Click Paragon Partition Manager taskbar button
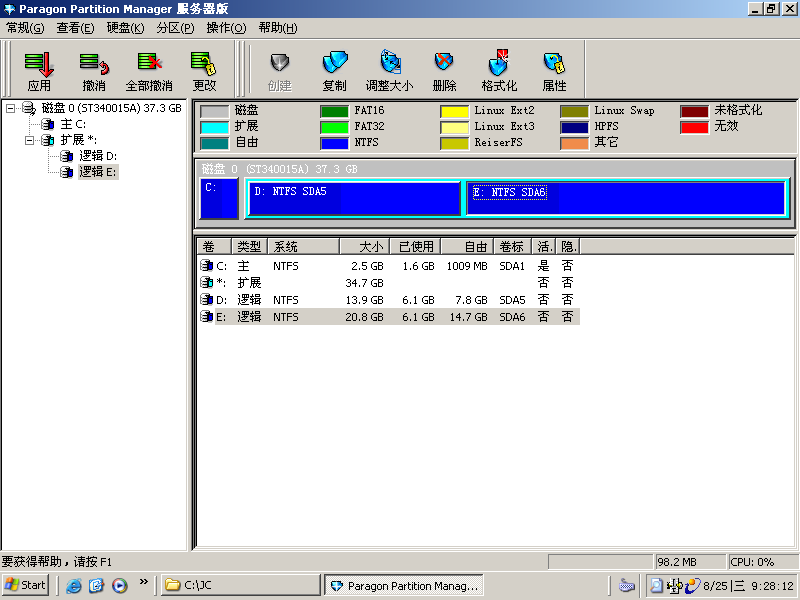The height and width of the screenshot is (600, 800). pos(404,585)
